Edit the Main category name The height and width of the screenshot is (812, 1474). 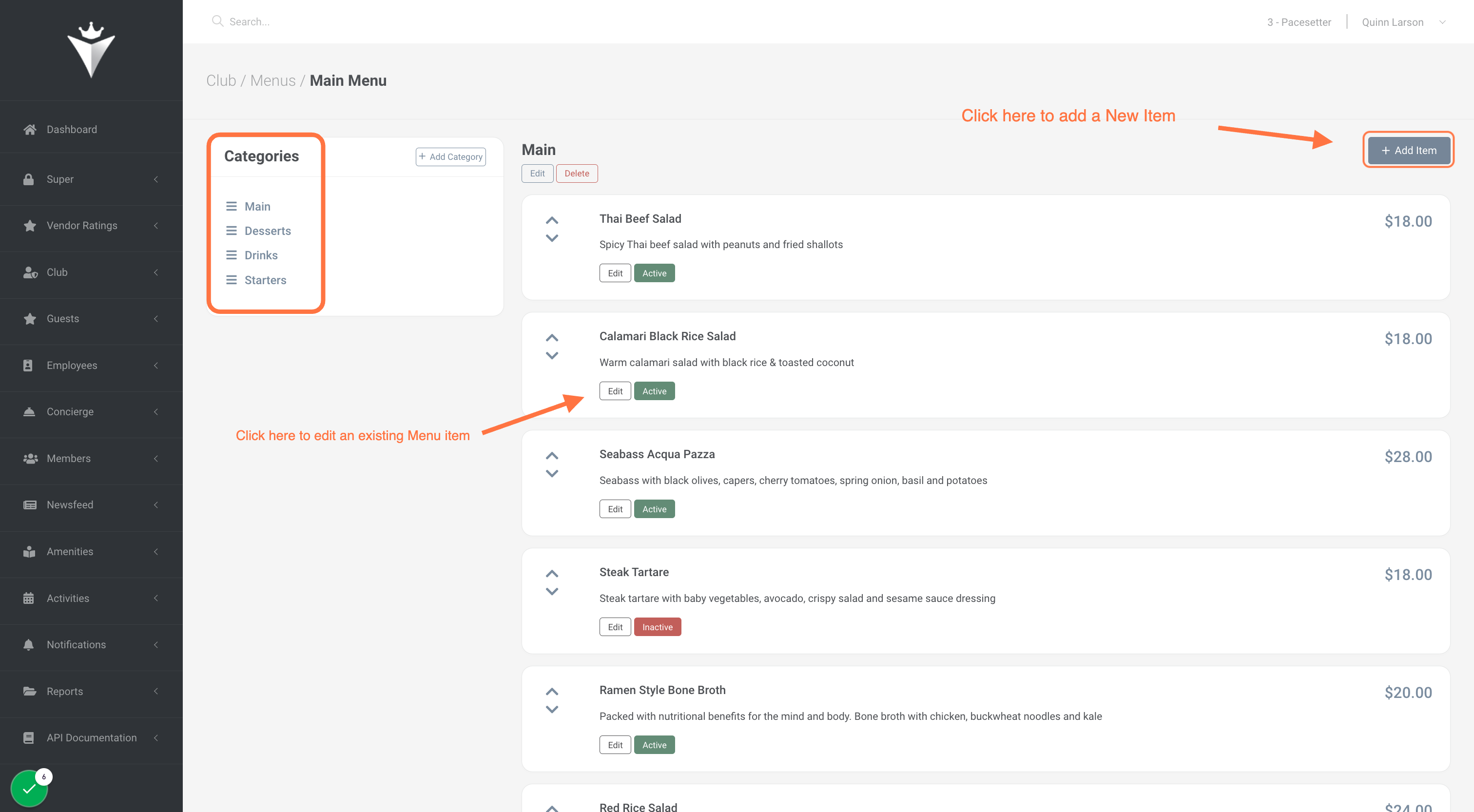pos(537,174)
